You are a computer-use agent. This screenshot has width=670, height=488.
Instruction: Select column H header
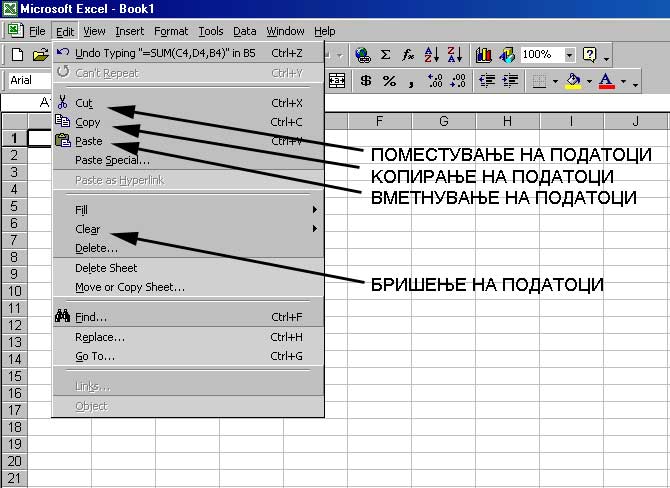[x=508, y=121]
